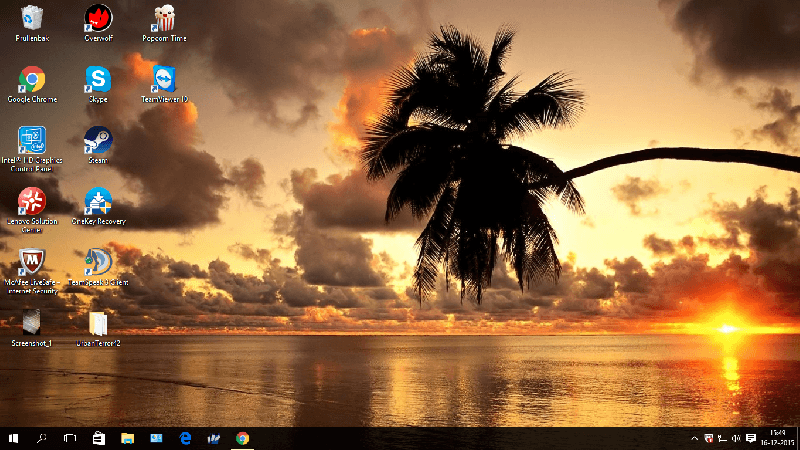Screen dimensions: 800x450
Task: Click the Intel HD Graphics Control Panel icon
Action: click(x=32, y=140)
